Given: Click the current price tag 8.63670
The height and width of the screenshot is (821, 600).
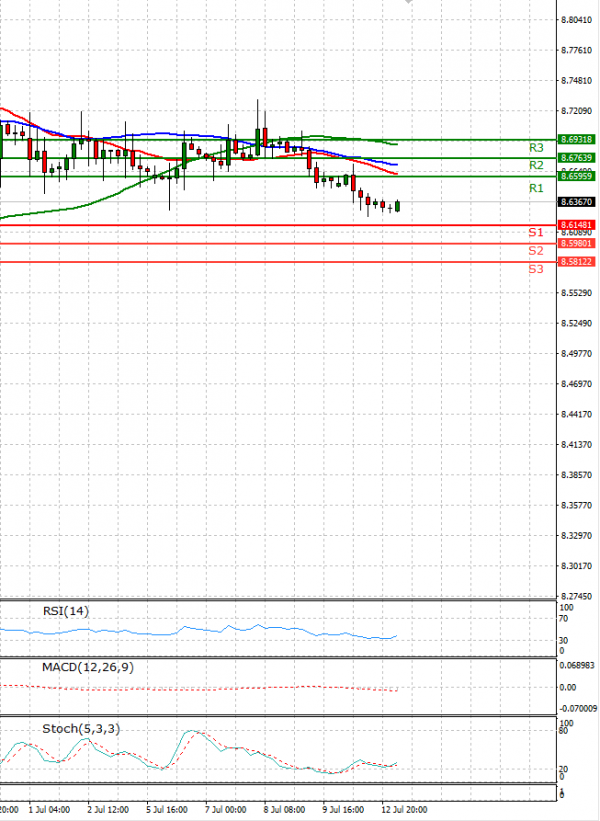Looking at the screenshot, I should click(576, 202).
